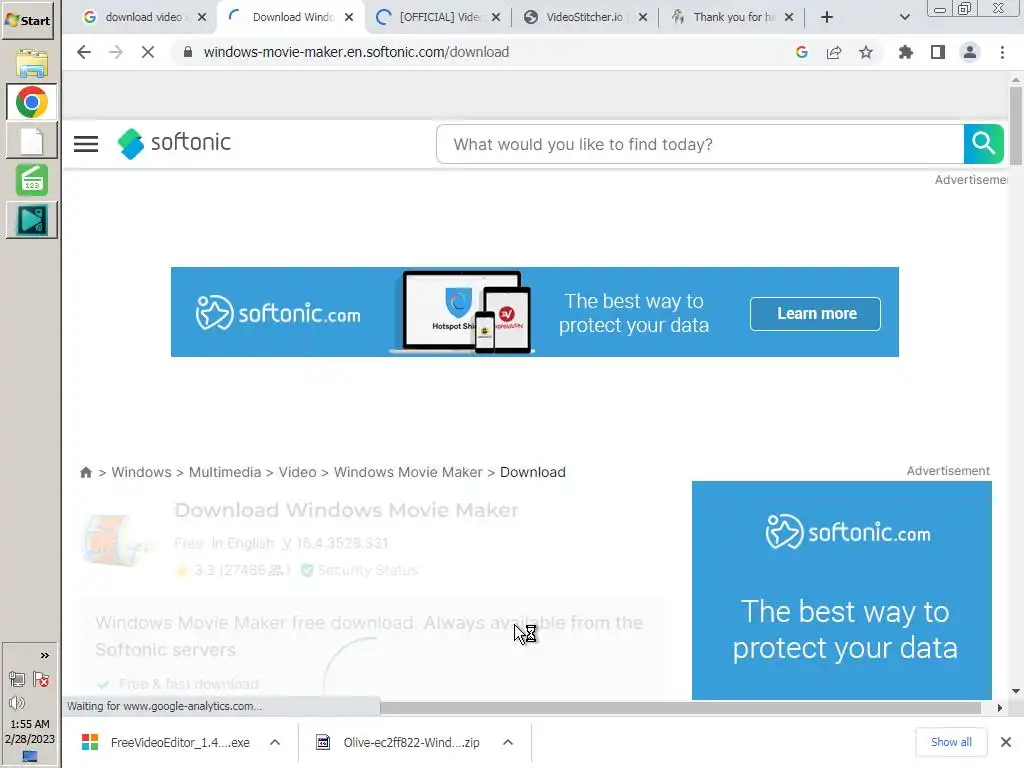Expand hidden tray icons chevron
The image size is (1024, 768).
(44, 656)
